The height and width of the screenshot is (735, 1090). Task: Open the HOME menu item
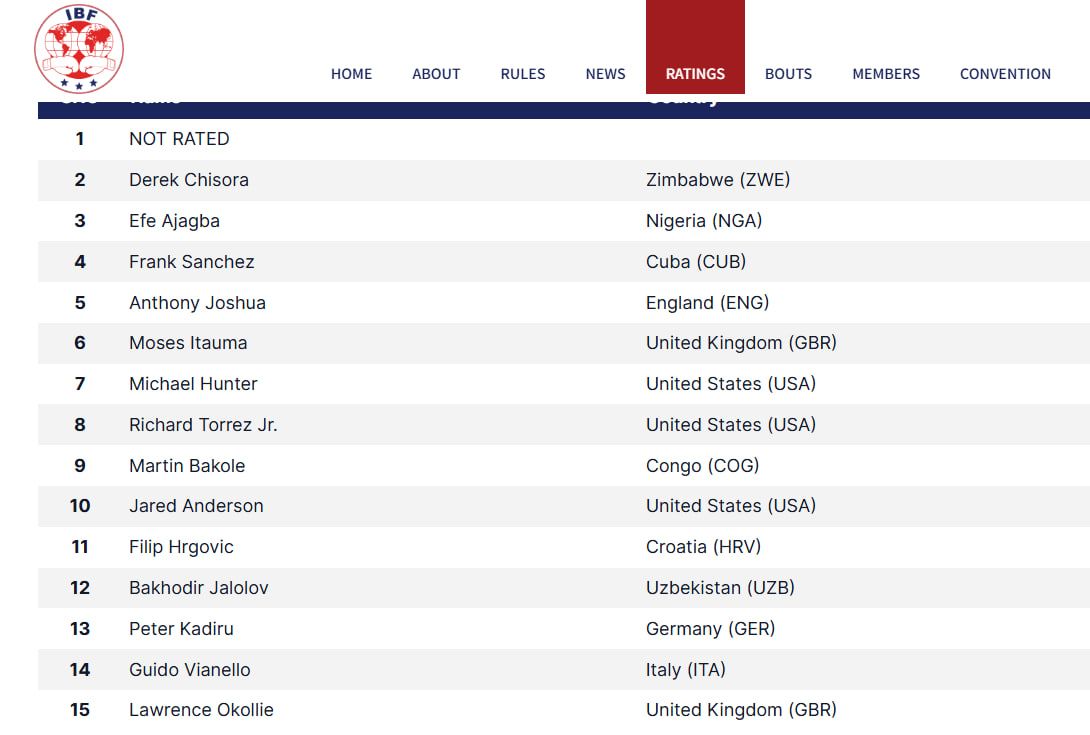click(x=351, y=74)
